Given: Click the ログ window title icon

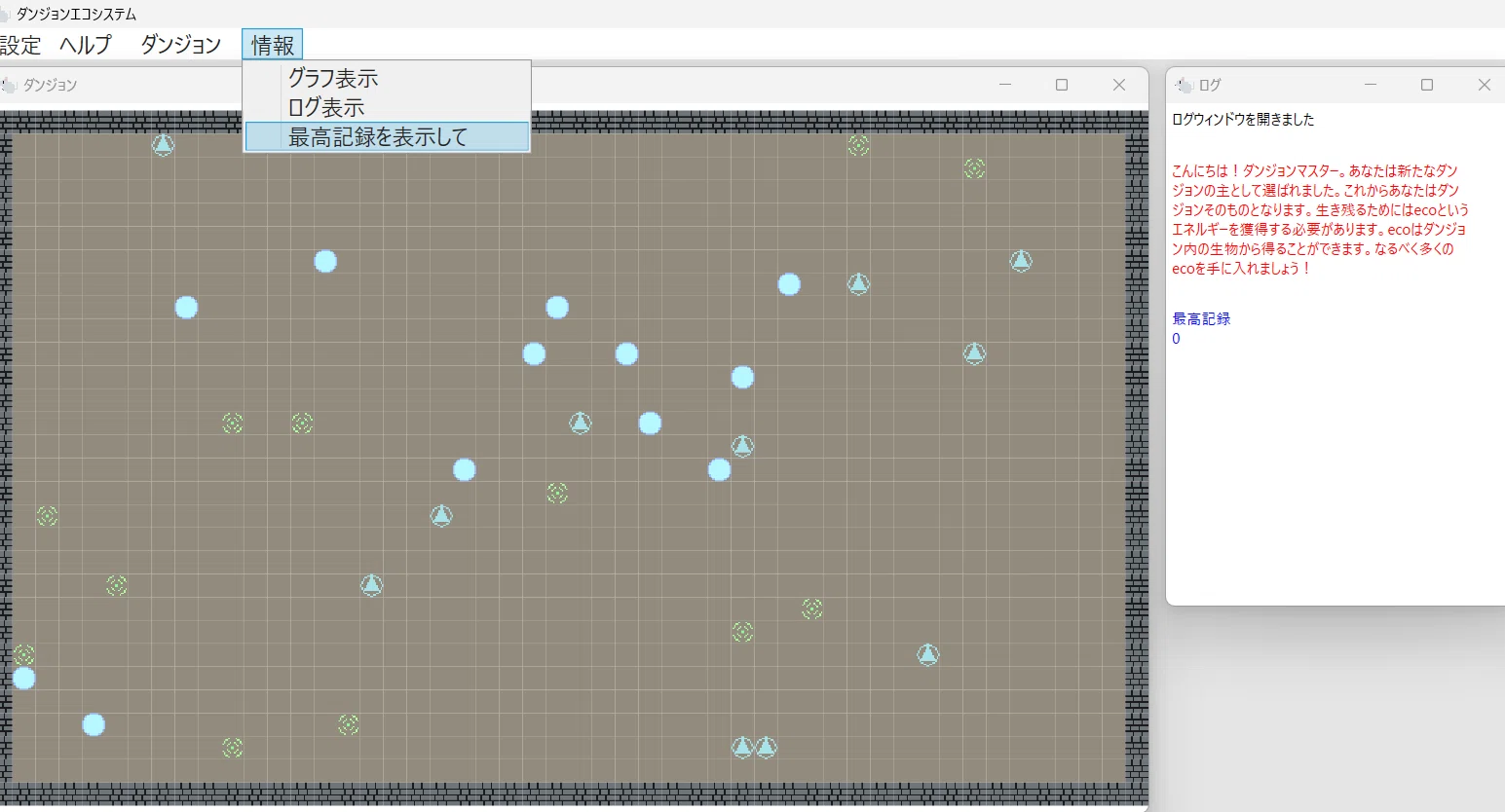Looking at the screenshot, I should 1185,85.
